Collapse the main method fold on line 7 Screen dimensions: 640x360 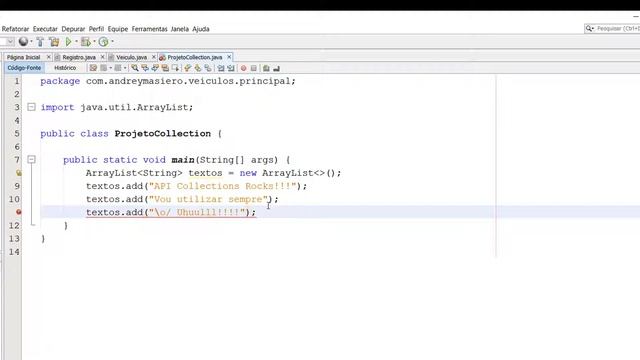click(31, 160)
